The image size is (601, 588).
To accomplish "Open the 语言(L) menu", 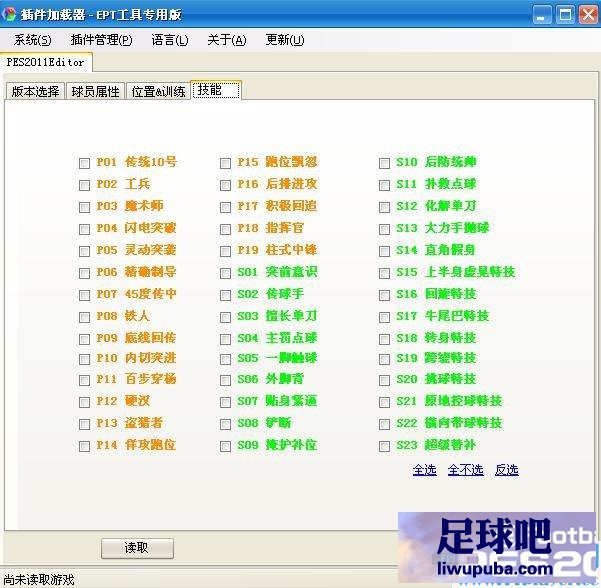I will click(x=170, y=40).
